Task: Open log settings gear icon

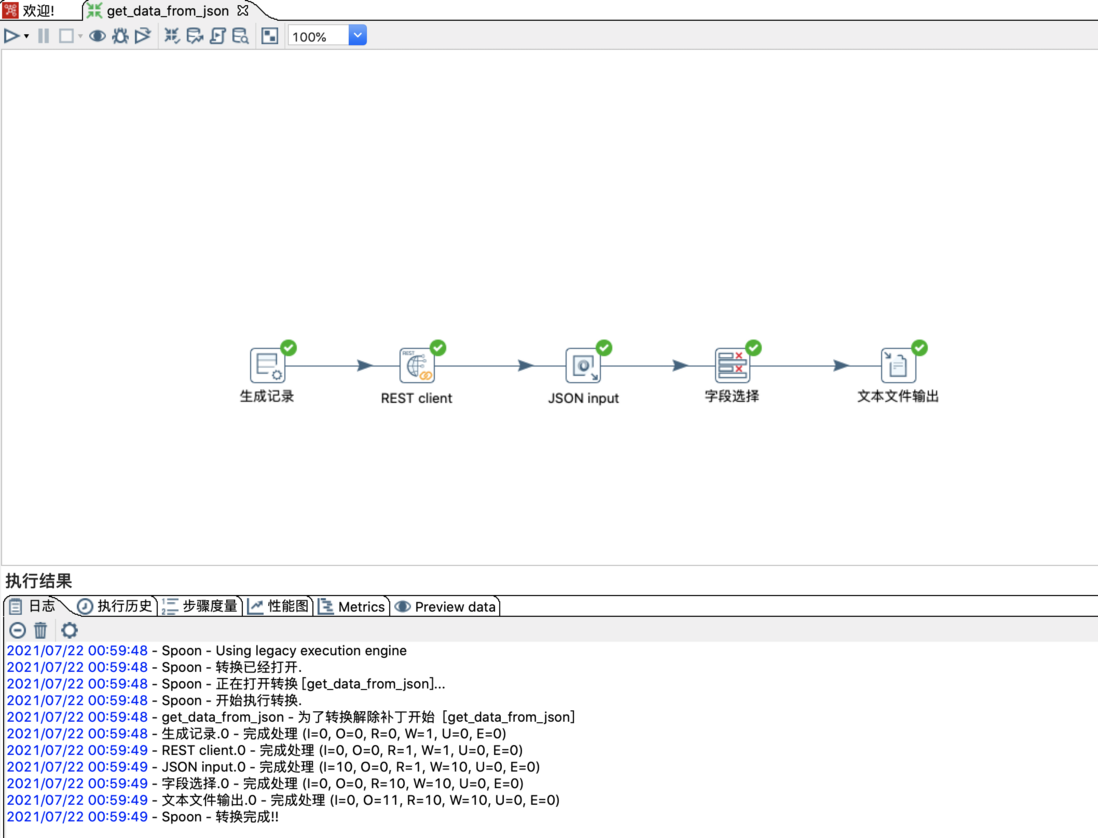Action: tap(69, 630)
